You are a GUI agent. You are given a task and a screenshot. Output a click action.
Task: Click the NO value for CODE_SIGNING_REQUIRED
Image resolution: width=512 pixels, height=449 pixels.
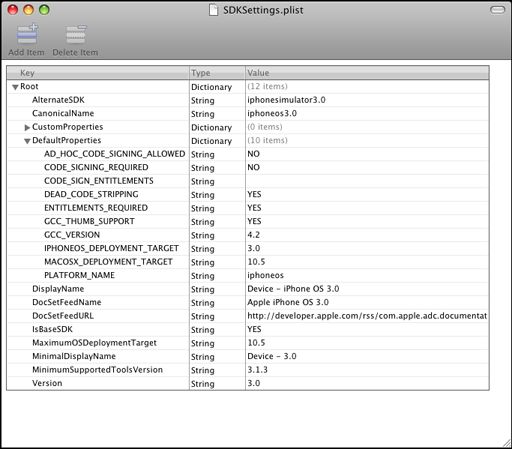pyautogui.click(x=253, y=167)
